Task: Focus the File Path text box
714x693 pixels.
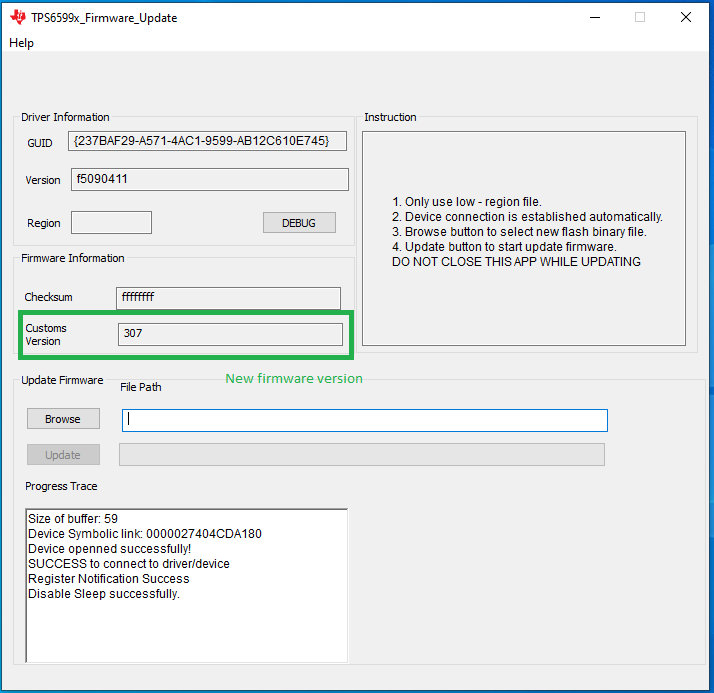Action: pyautogui.click(x=364, y=420)
